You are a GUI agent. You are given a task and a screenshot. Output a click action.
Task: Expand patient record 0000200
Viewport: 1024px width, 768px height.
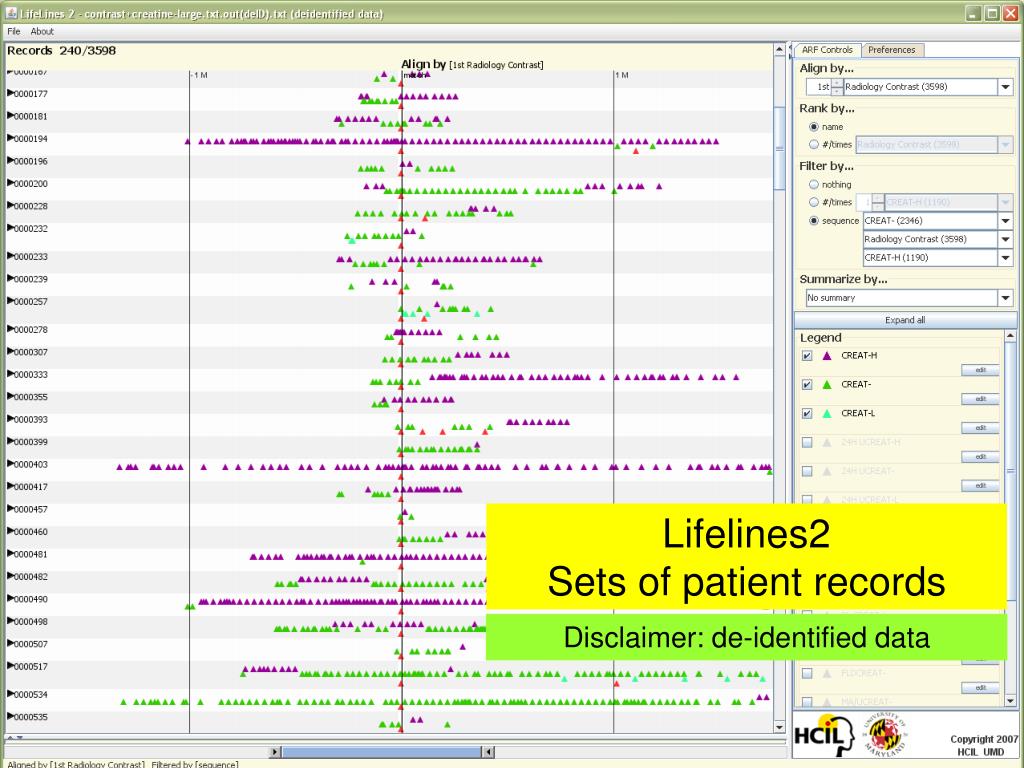[x=10, y=184]
